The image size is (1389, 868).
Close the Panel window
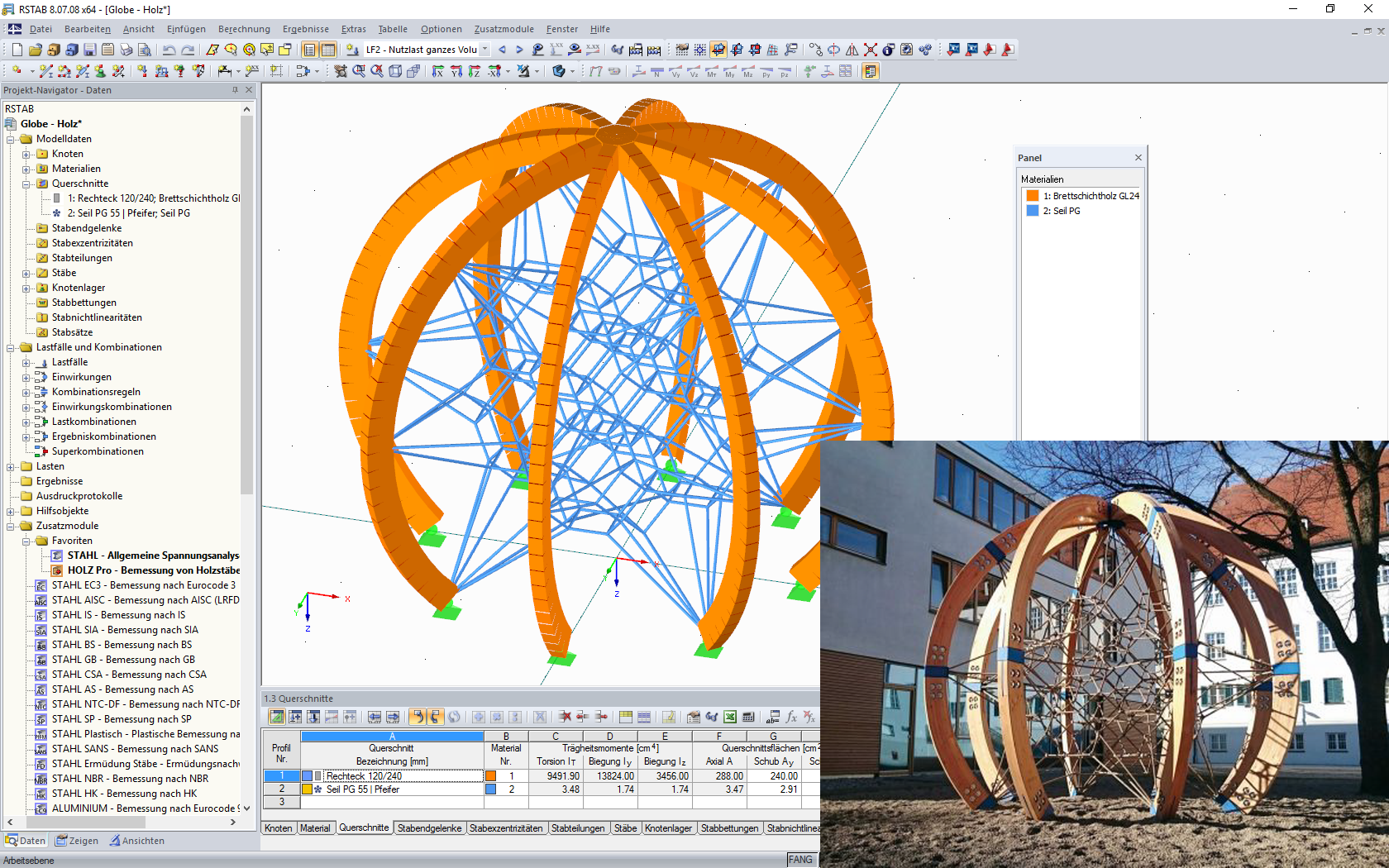pyautogui.click(x=1138, y=157)
